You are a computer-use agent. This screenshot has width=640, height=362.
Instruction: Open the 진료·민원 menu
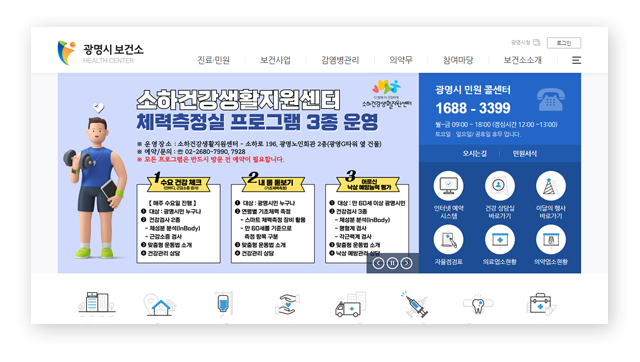213,60
